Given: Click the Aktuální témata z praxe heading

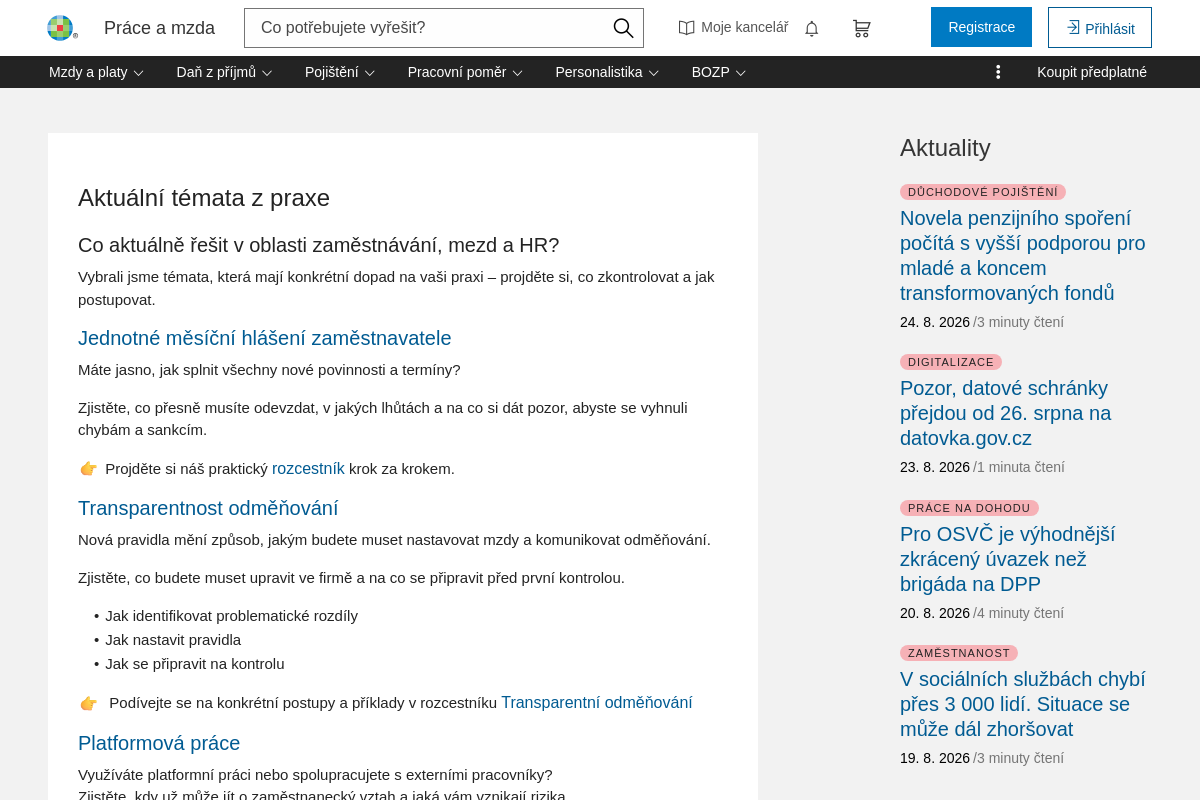Looking at the screenshot, I should pyautogui.click(x=204, y=198).
